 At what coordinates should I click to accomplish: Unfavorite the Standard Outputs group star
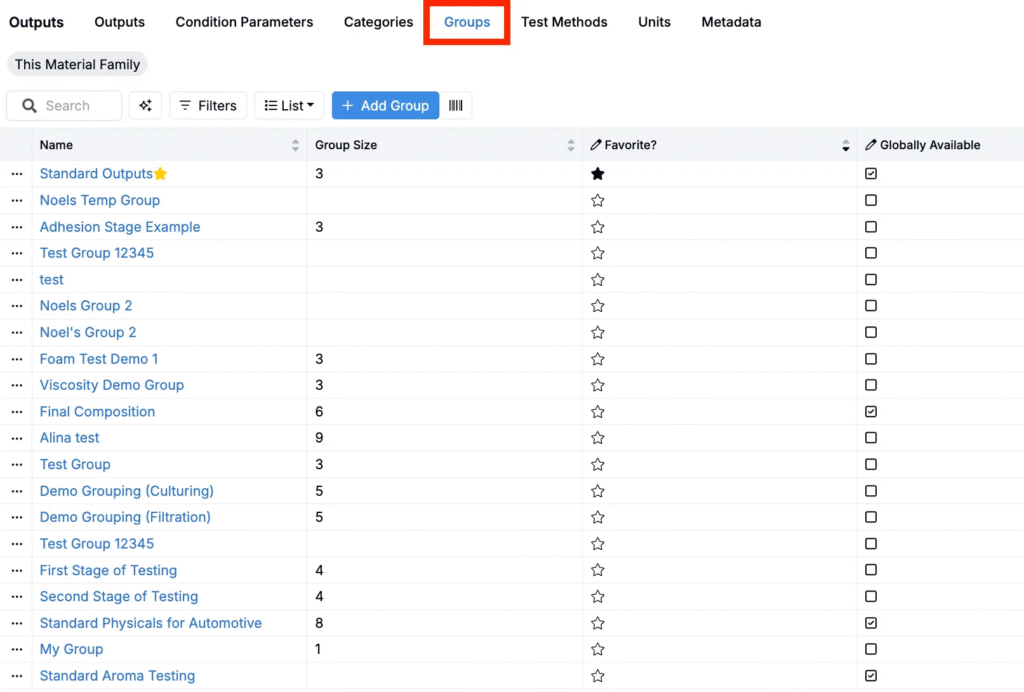598,174
